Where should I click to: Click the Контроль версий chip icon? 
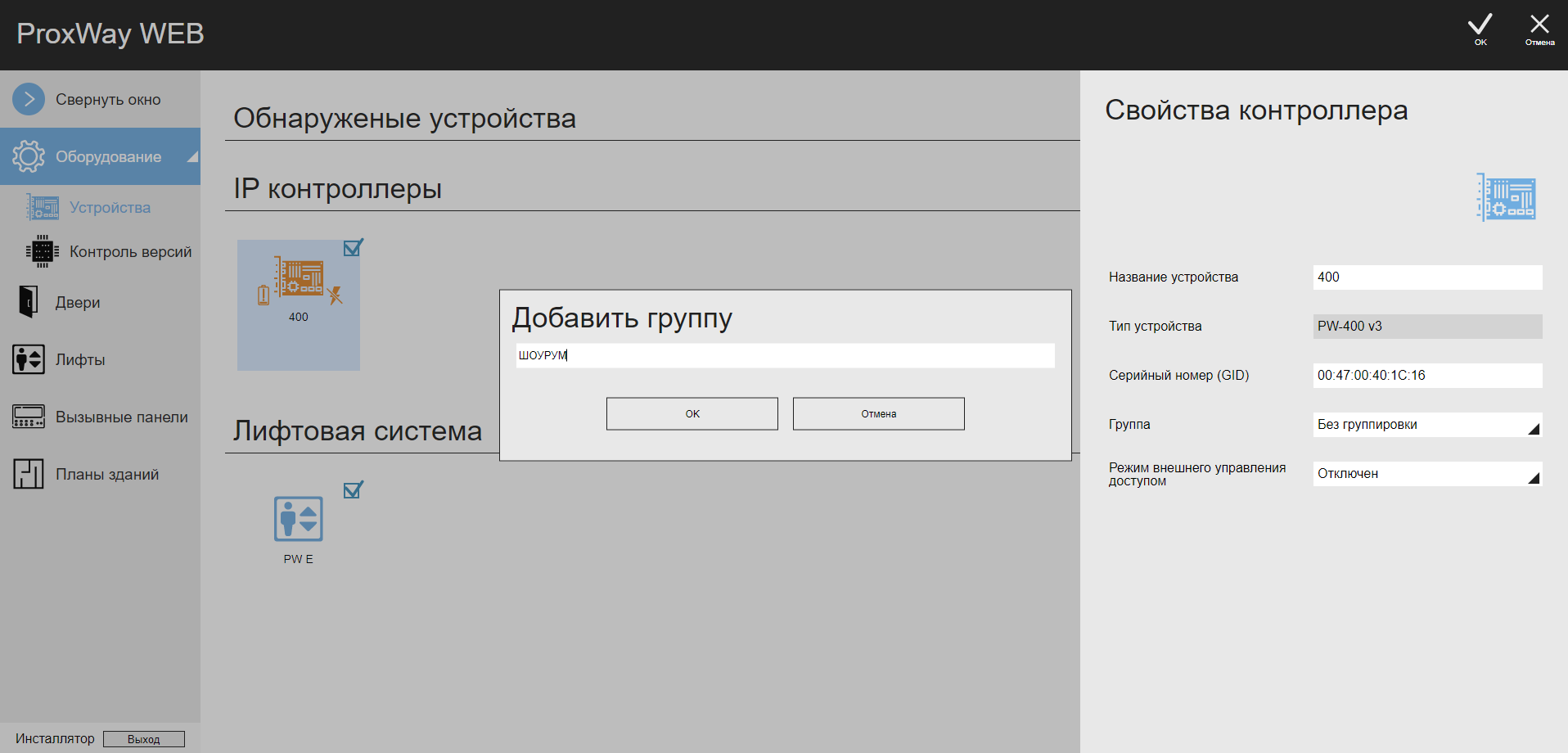coord(43,251)
